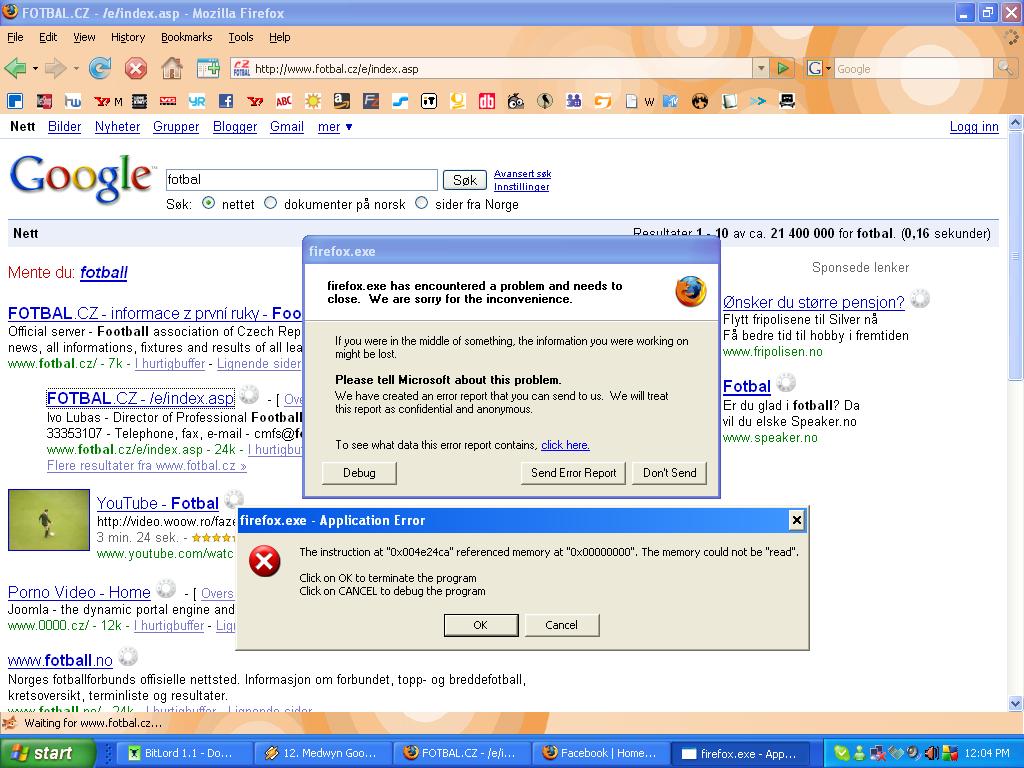Image resolution: width=1024 pixels, height=768 pixels.
Task: Open the Back history dropdown arrow
Action: pos(35,68)
